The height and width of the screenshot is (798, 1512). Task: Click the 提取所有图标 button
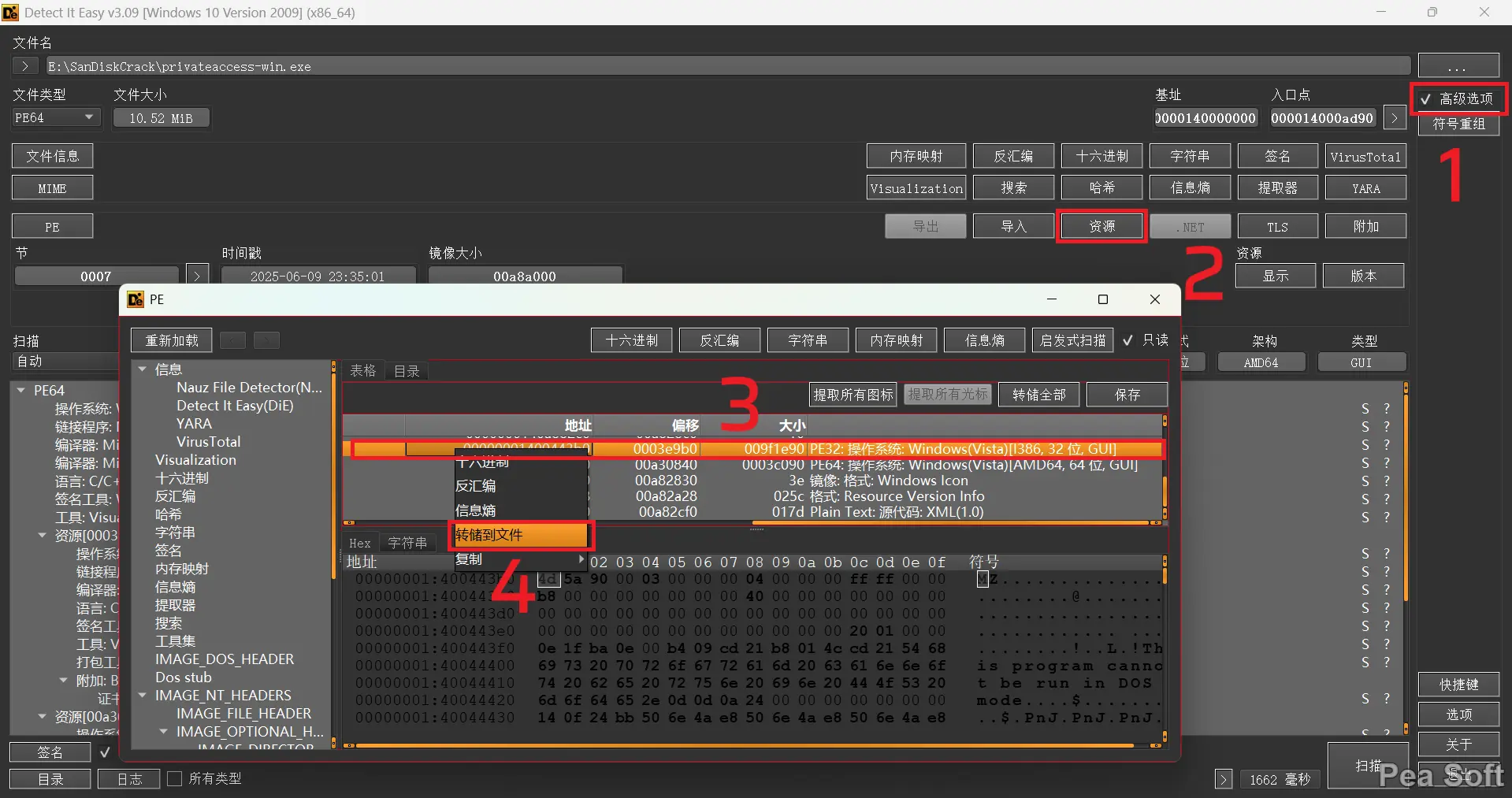coord(853,395)
